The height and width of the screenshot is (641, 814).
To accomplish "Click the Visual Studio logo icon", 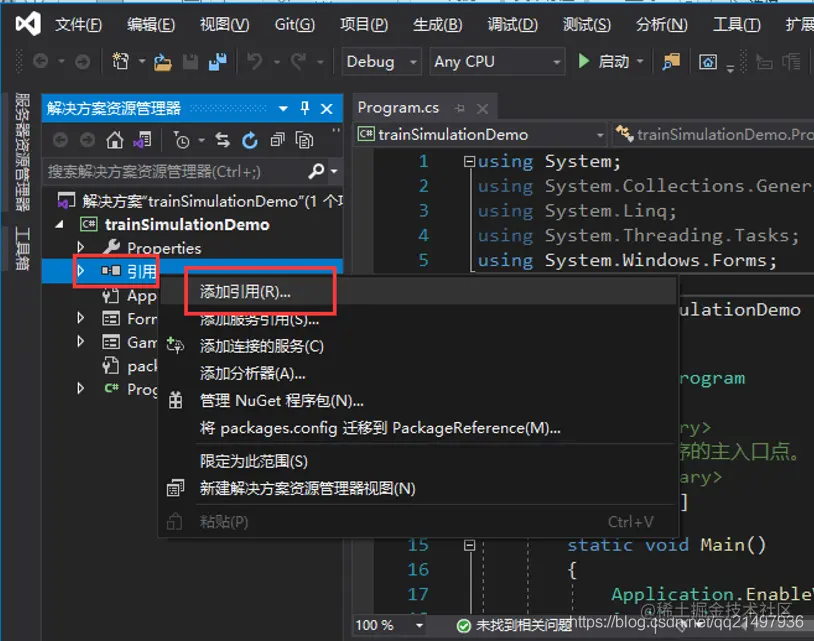I will (x=28, y=24).
